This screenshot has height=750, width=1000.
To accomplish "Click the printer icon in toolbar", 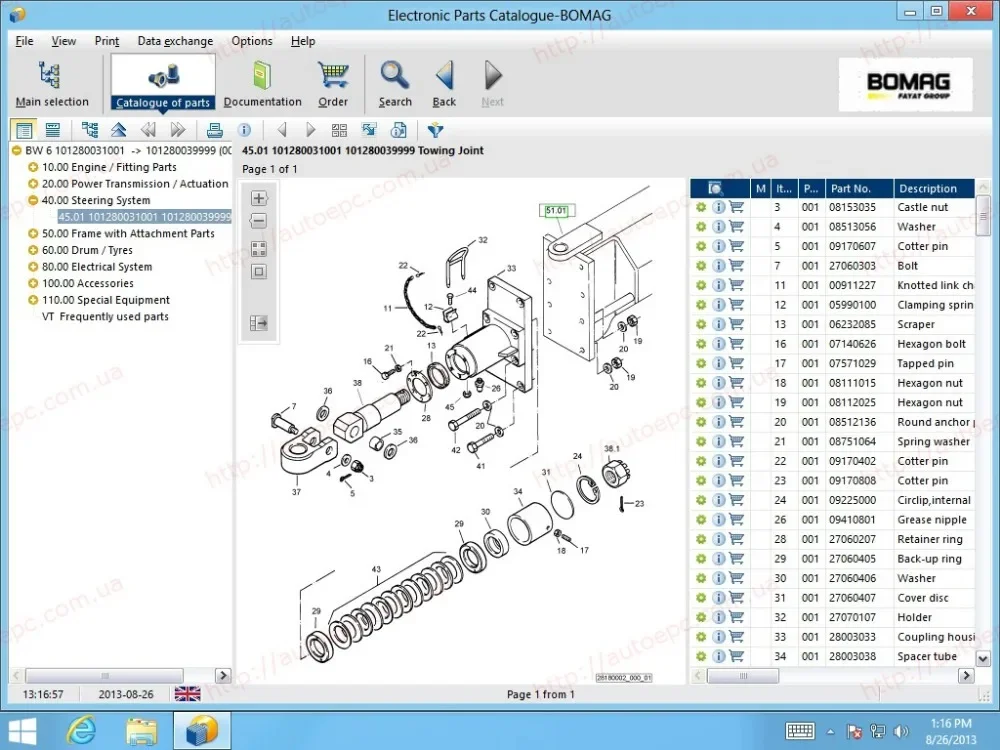I will [214, 130].
